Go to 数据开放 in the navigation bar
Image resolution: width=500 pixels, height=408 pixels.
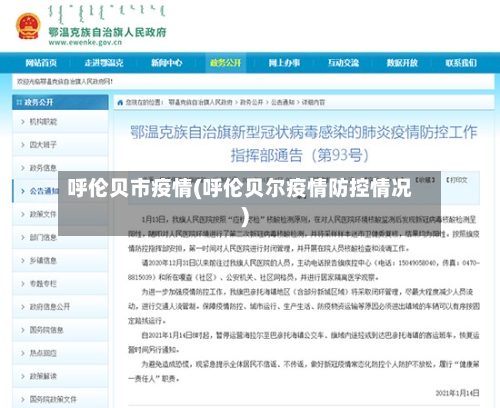pos(402,63)
